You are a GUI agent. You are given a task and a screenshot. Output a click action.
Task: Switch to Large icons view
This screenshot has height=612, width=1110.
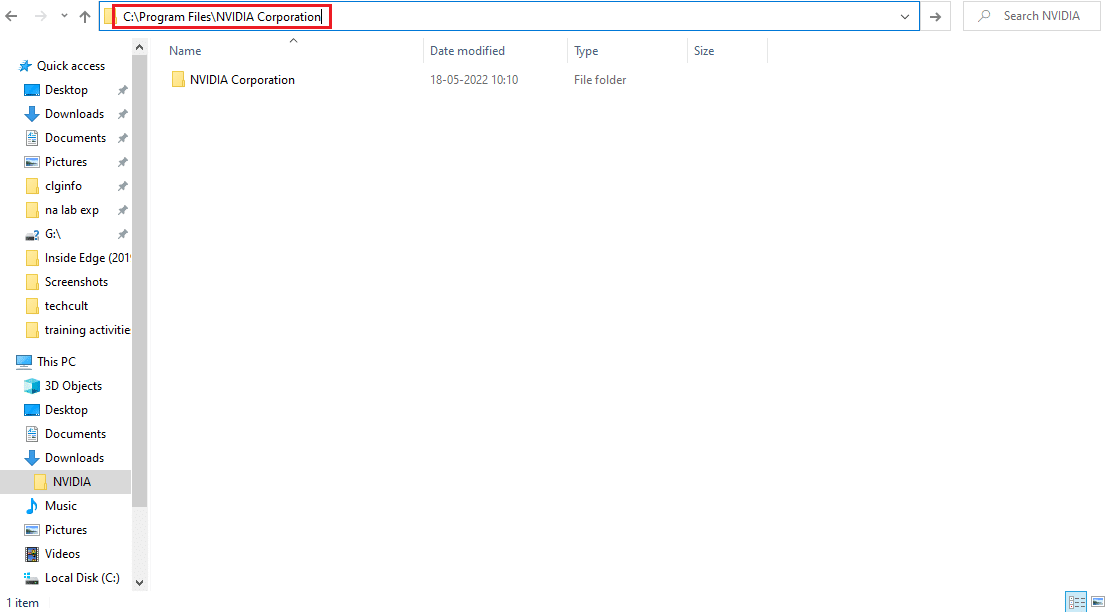point(1098,602)
